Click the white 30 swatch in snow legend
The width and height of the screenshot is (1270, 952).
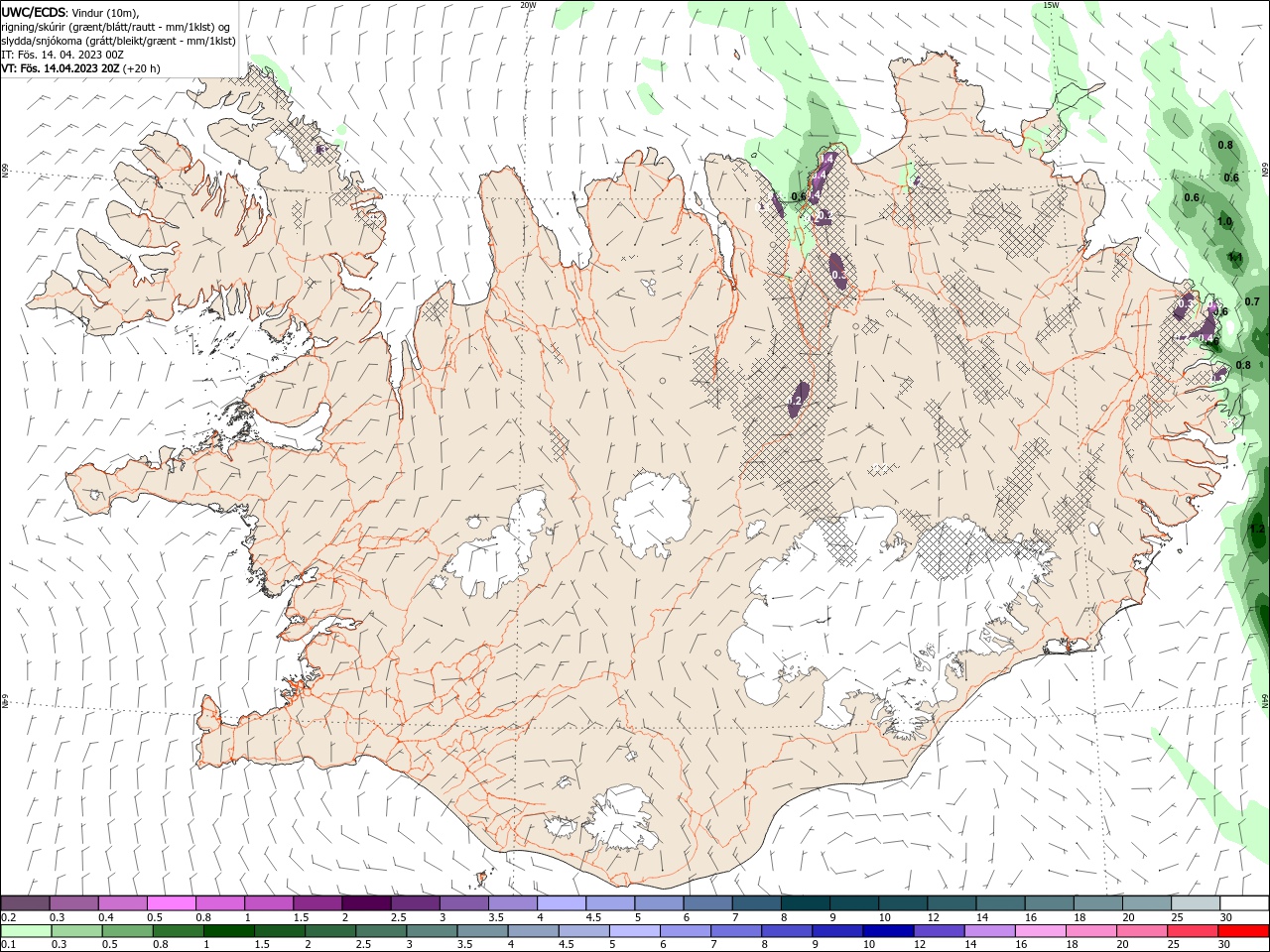[1244, 903]
